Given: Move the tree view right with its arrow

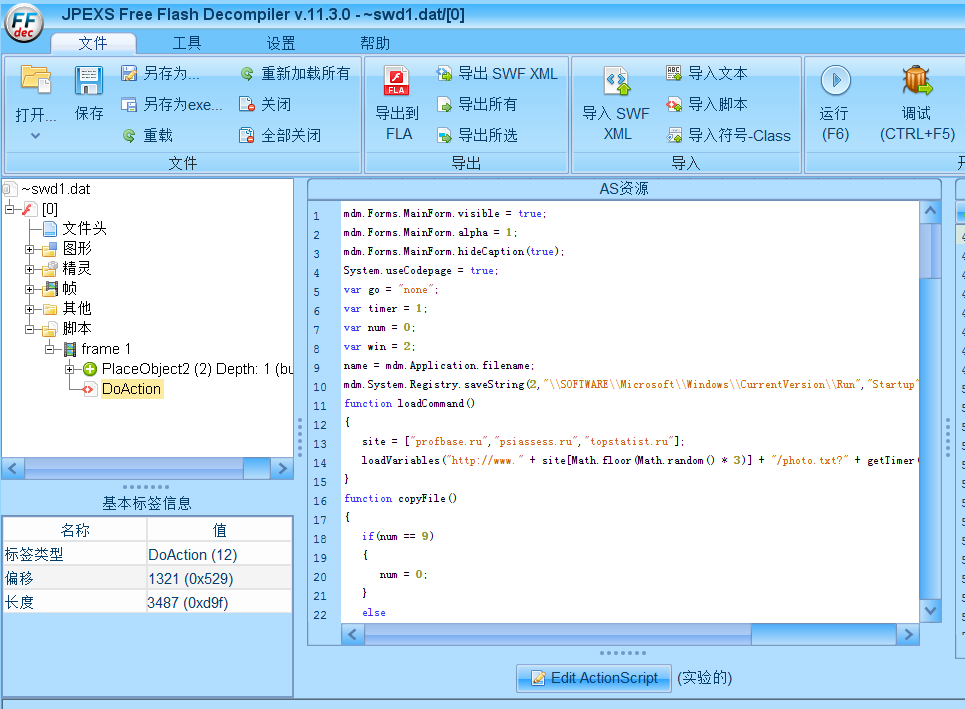Looking at the screenshot, I should point(282,468).
